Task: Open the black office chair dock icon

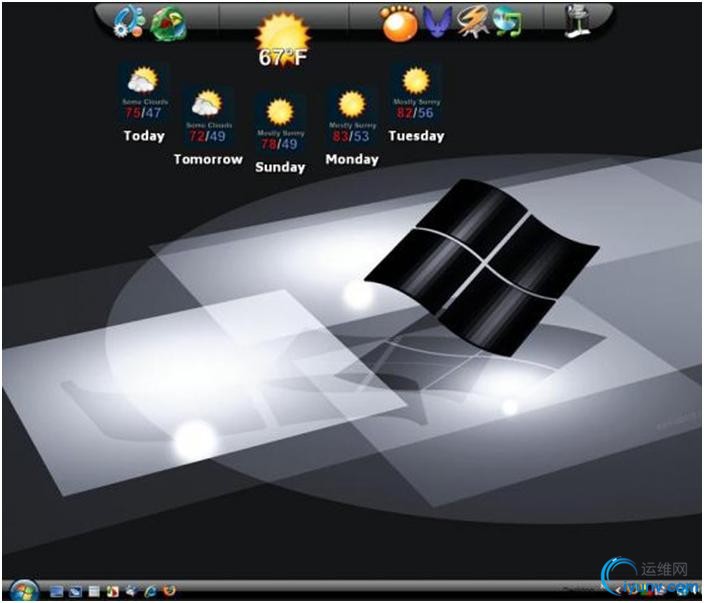Action: click(x=576, y=21)
